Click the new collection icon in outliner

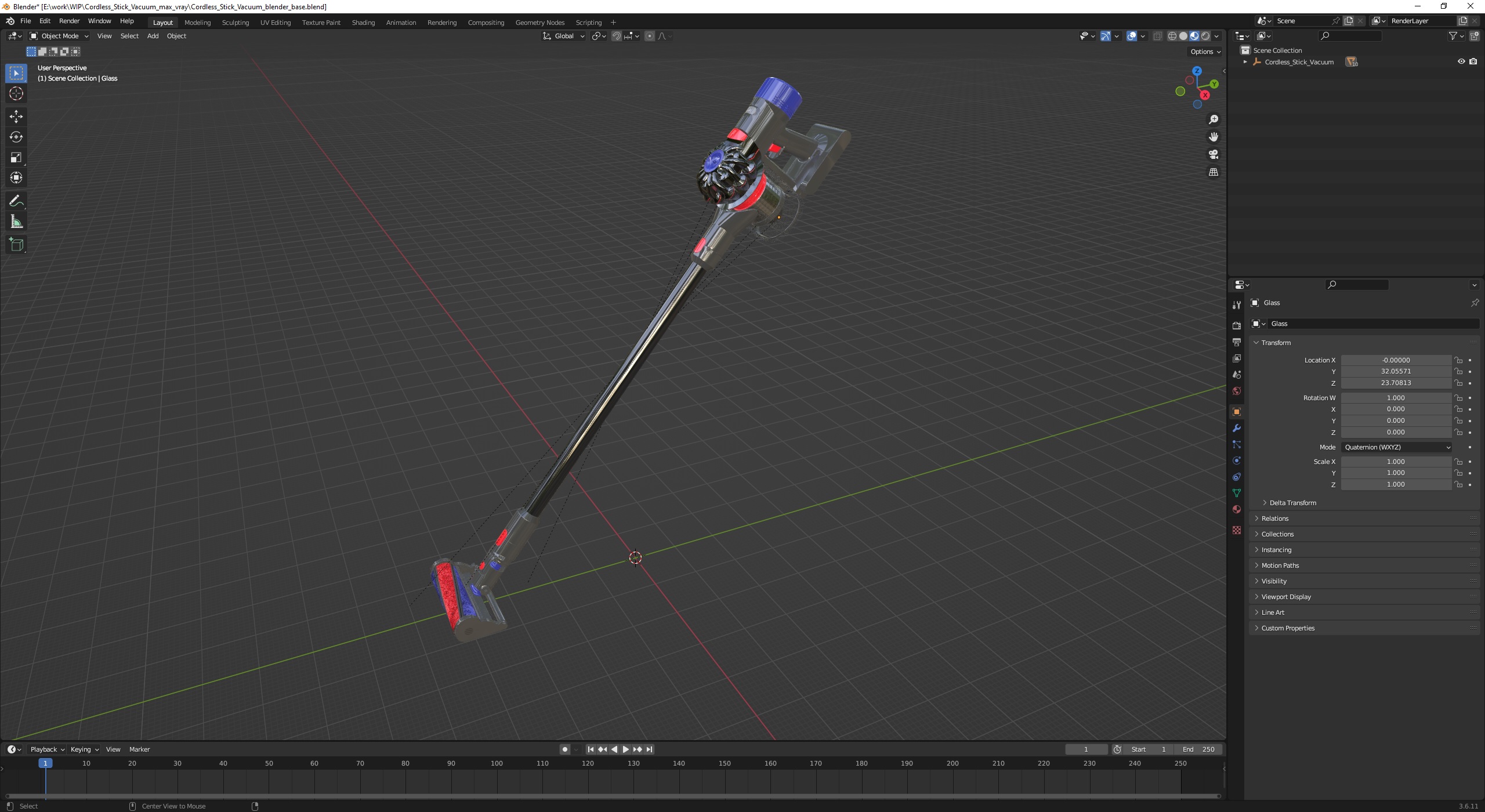tap(1474, 36)
